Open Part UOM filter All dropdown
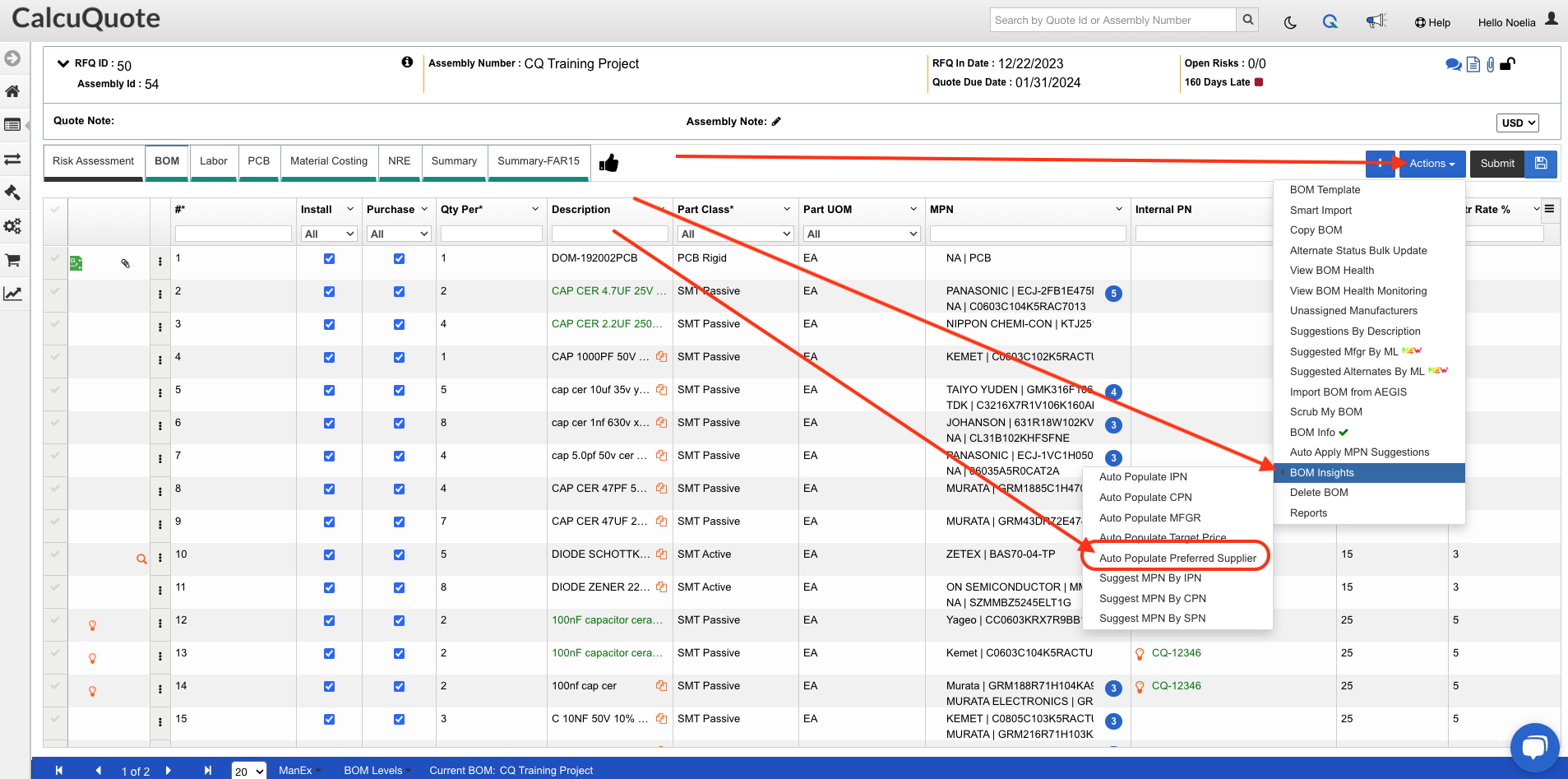The image size is (1568, 779). point(861,234)
